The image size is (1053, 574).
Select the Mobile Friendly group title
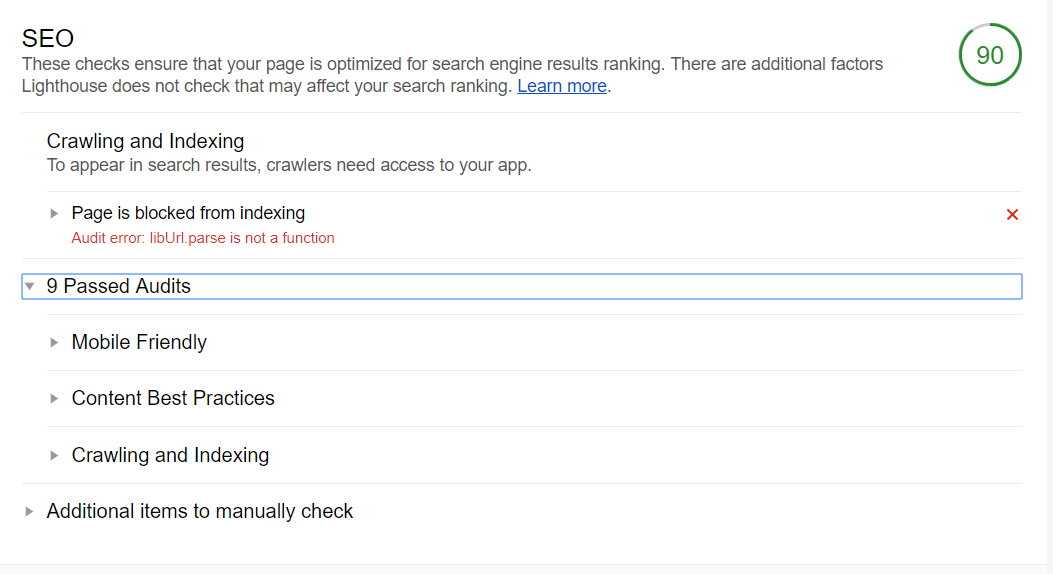[x=139, y=342]
